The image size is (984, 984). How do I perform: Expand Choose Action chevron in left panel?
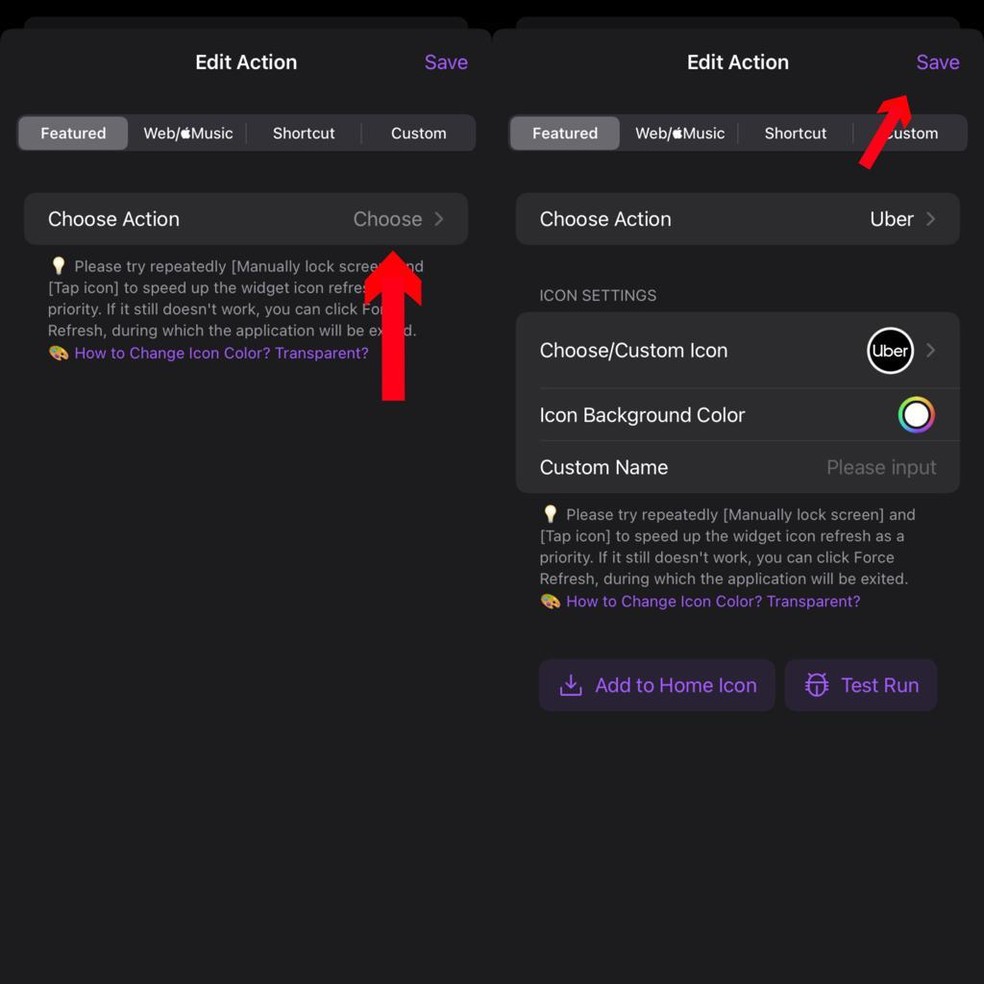pyautogui.click(x=439, y=219)
